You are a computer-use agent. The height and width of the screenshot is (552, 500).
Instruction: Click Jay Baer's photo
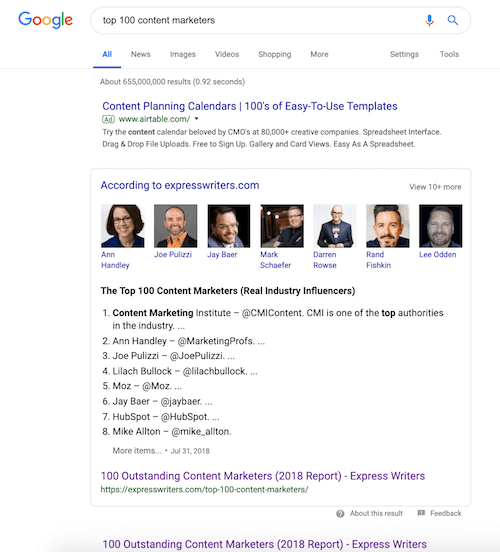point(229,226)
